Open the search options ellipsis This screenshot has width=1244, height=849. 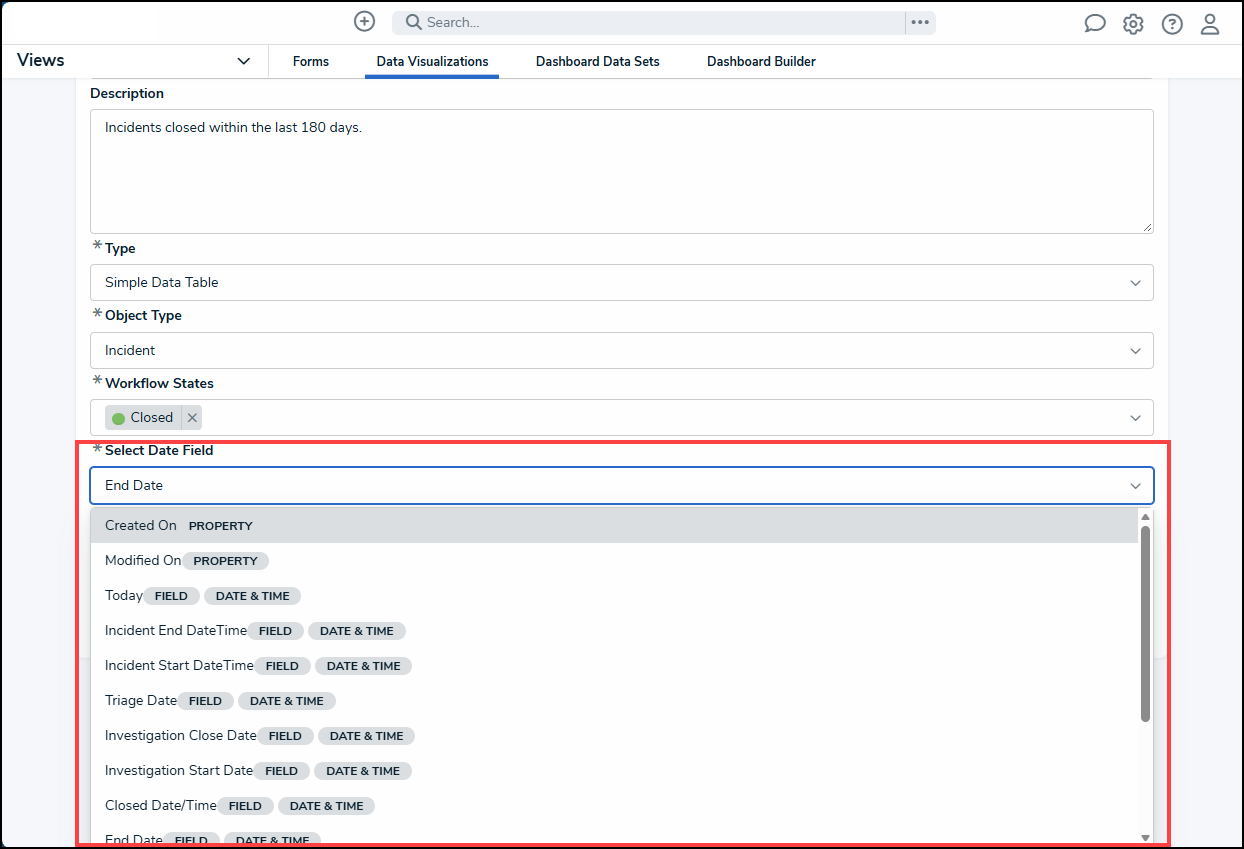click(920, 22)
